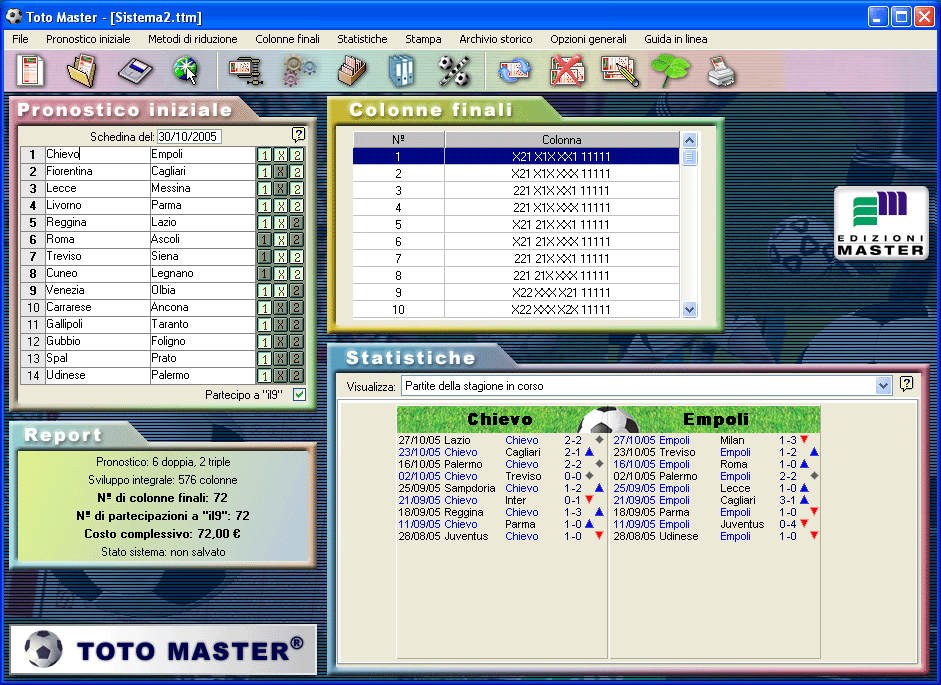
Task: Toggle sign X for Livorno-Parma
Action: (280, 206)
